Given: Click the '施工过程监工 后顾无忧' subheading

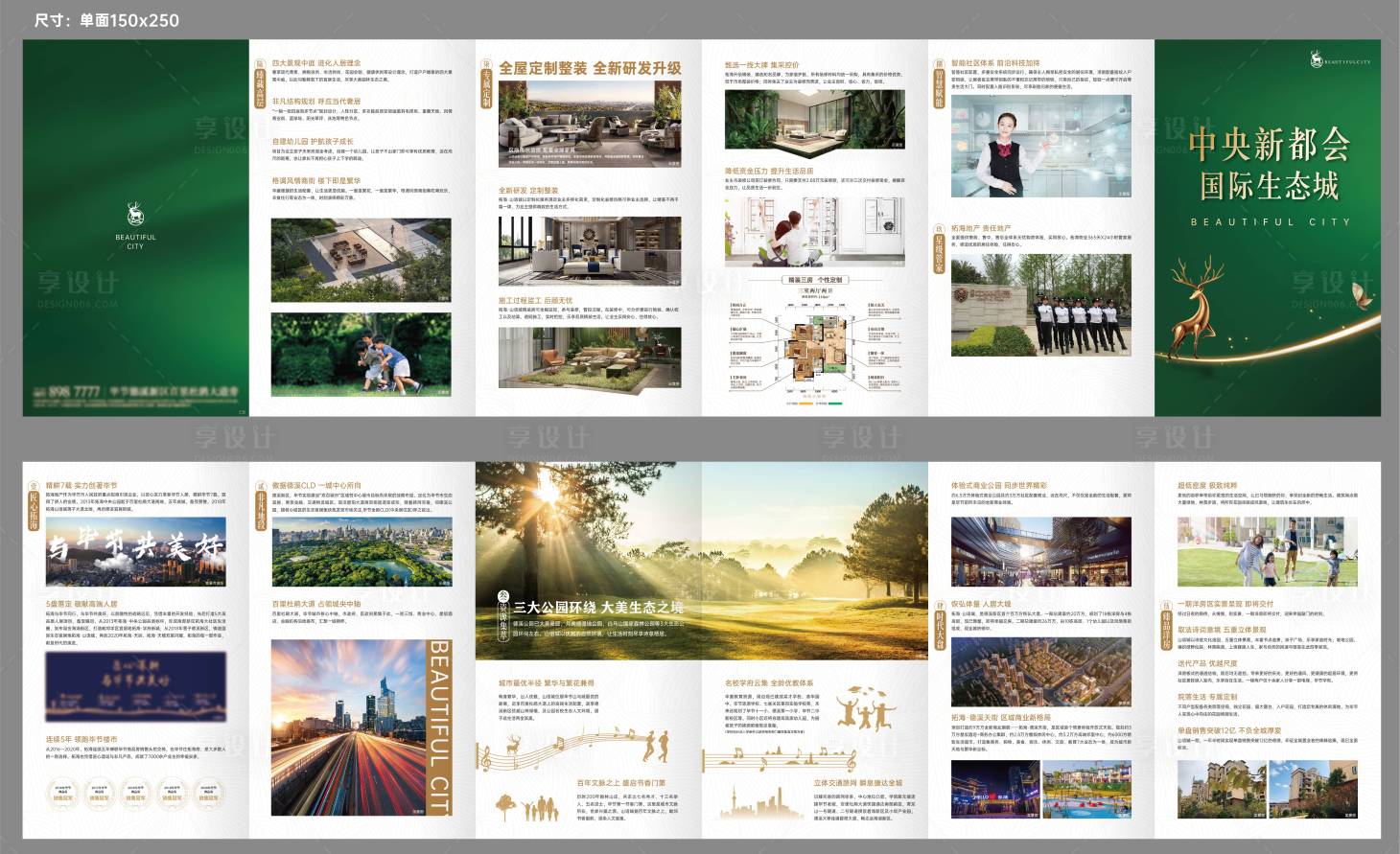Looking at the screenshot, I should (x=535, y=300).
